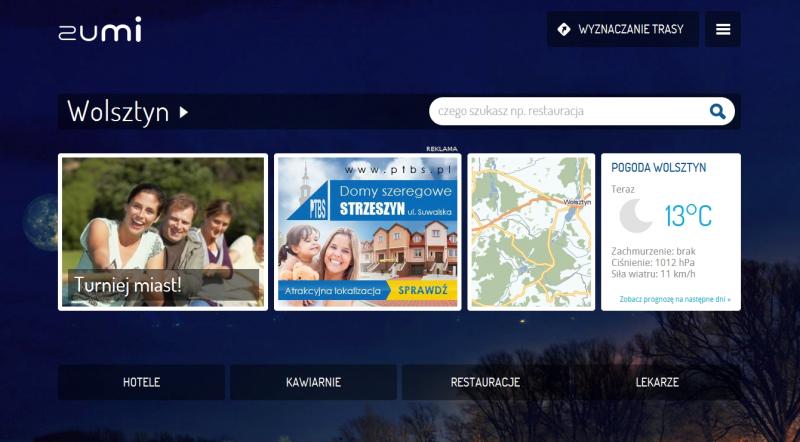The image size is (800, 442).
Task: Click the zumi logo
Action: pos(100,30)
